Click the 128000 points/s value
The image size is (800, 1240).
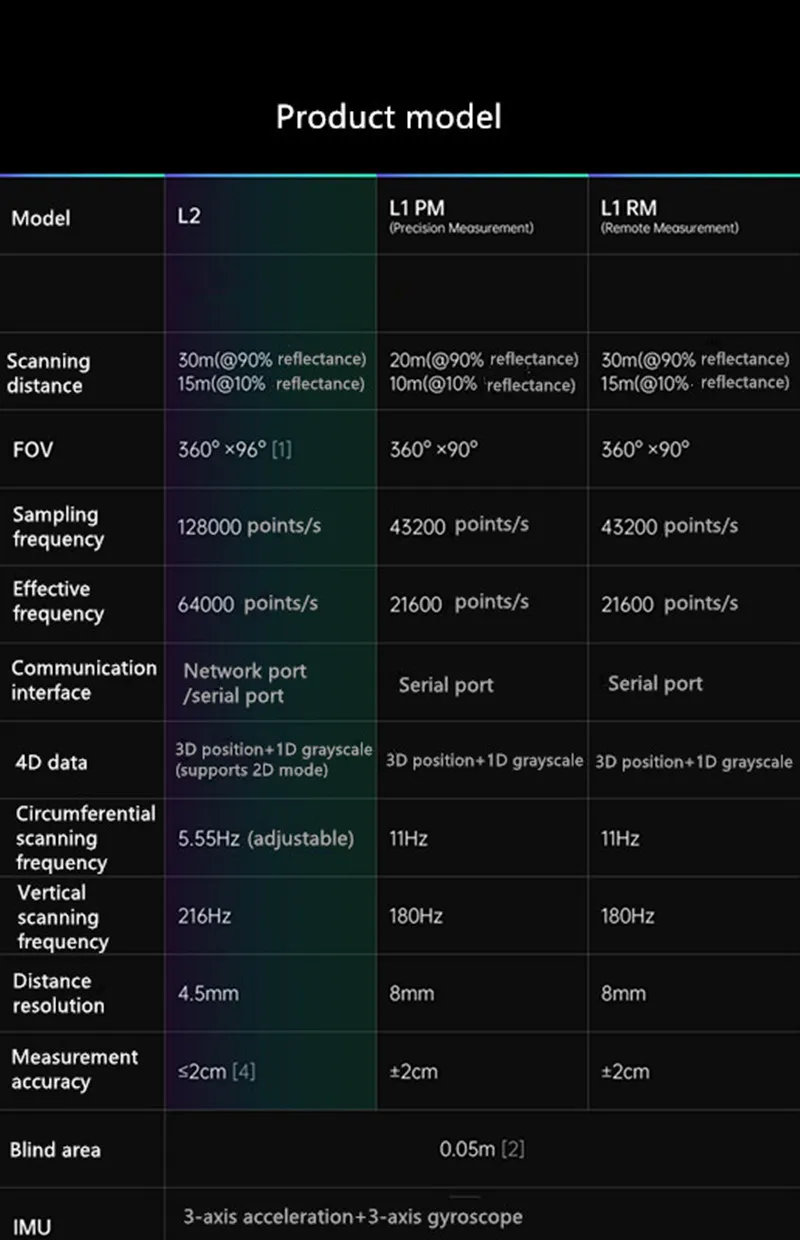tap(249, 526)
